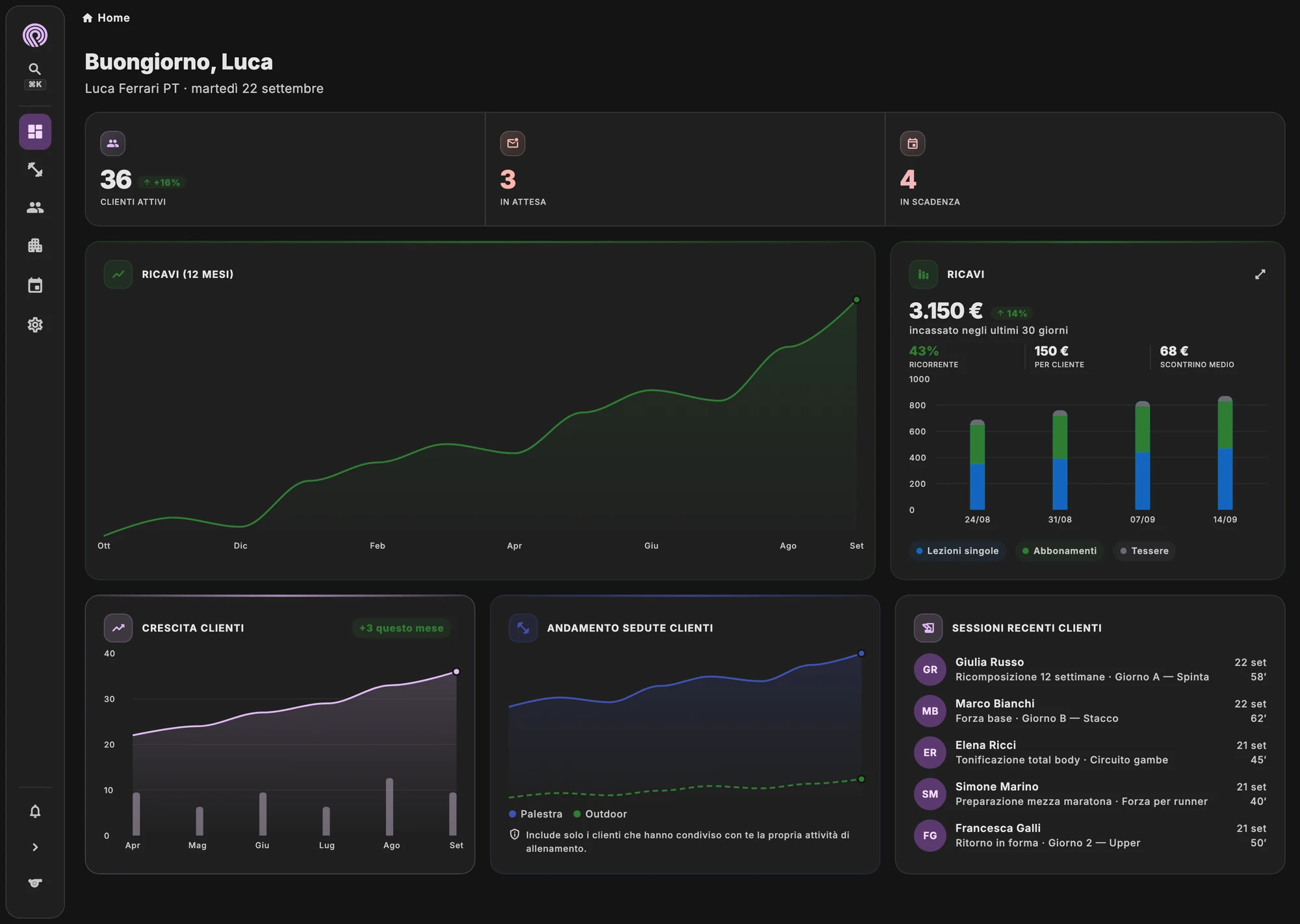
Task: Click the bar chart icon beside Ricavi
Action: pos(923,274)
